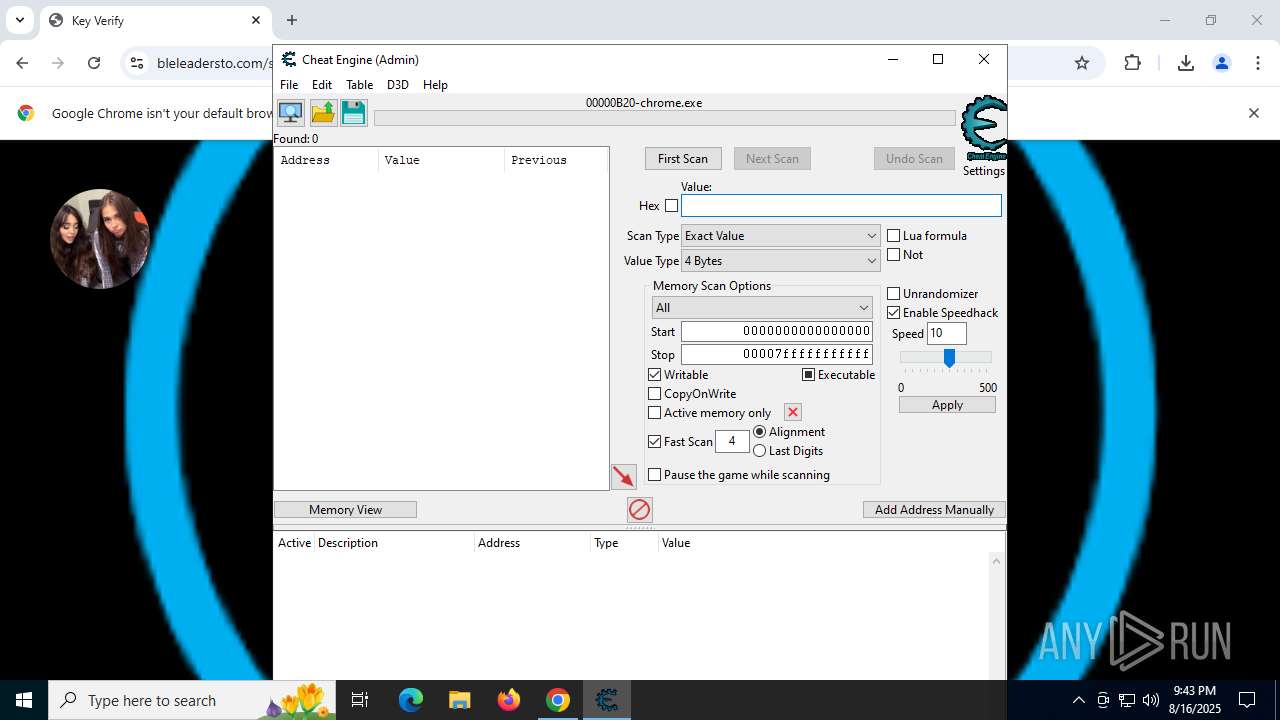Click the scan Value input field
The image size is (1280, 720).
[841, 206]
